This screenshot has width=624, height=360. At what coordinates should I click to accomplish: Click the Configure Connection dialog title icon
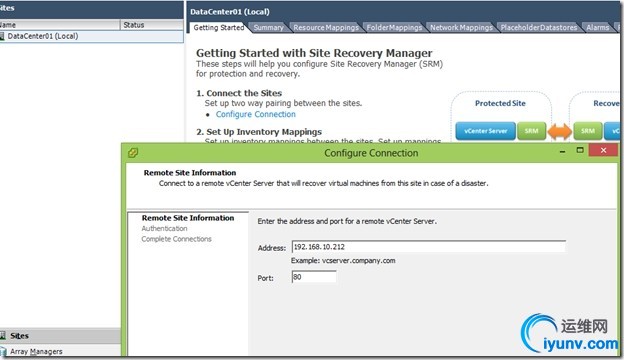coord(133,153)
